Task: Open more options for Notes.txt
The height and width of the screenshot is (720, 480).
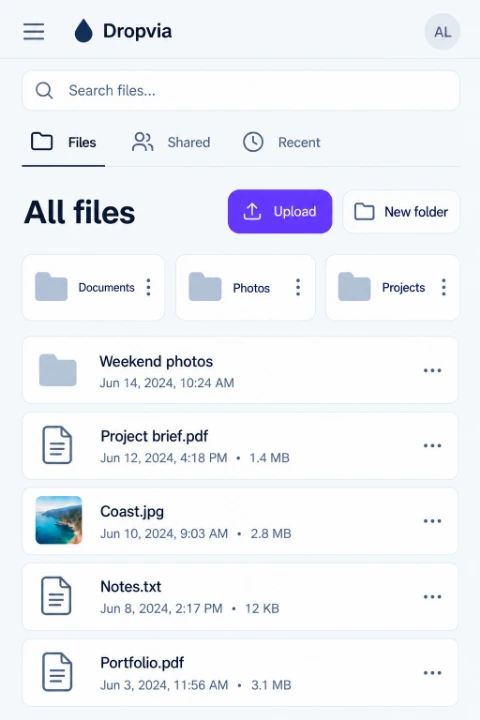Action: (x=432, y=596)
